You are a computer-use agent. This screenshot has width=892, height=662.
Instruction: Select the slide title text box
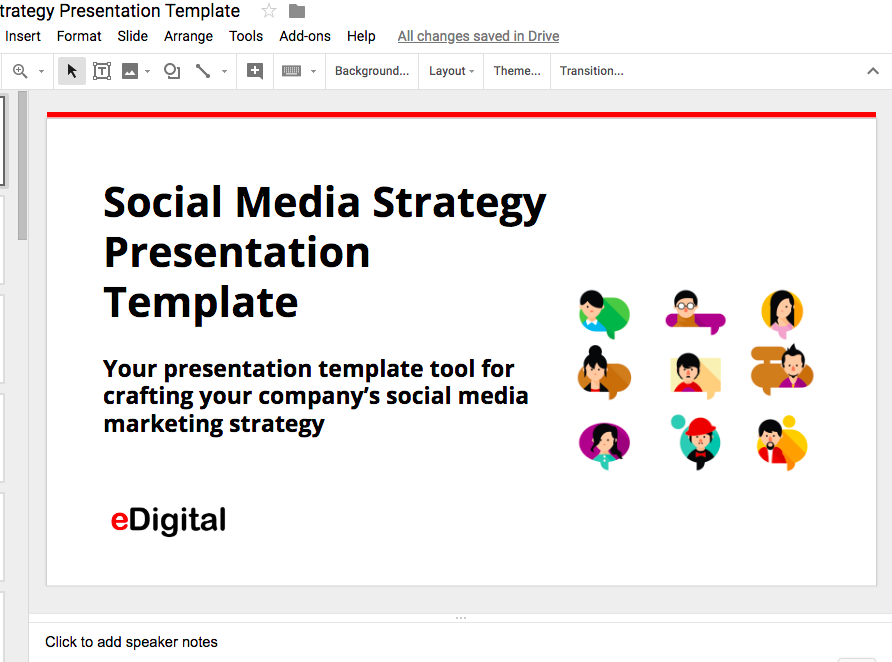pyautogui.click(x=324, y=252)
